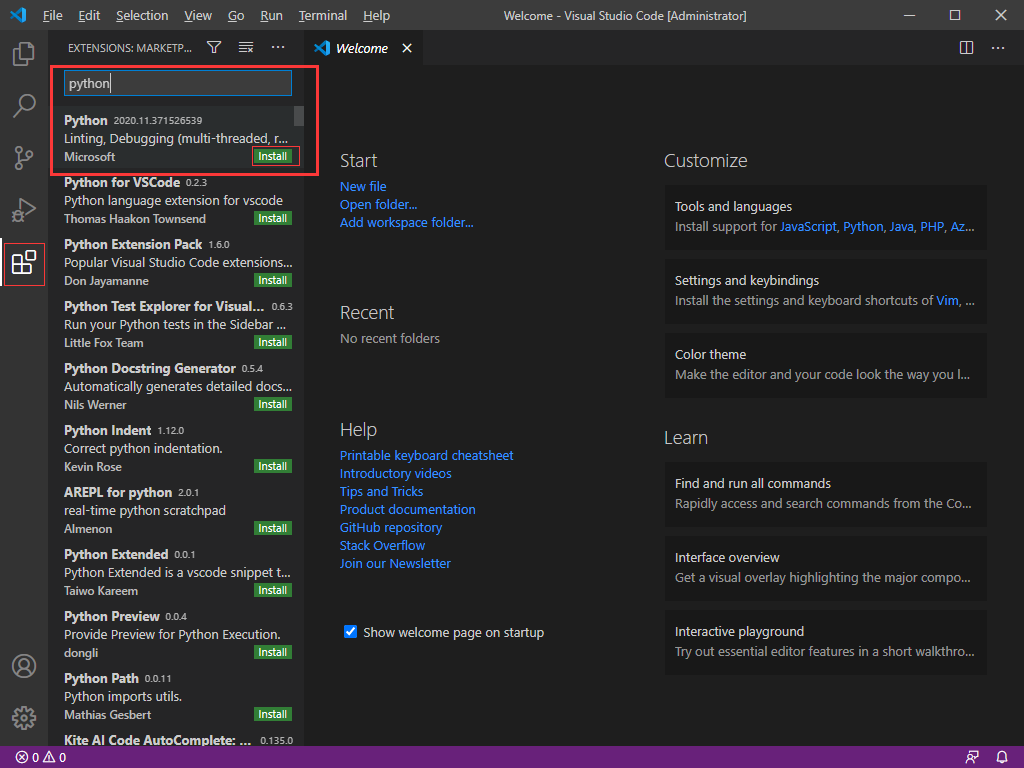Click Vim link under Settings and keybindings
1024x768 pixels.
coord(947,300)
